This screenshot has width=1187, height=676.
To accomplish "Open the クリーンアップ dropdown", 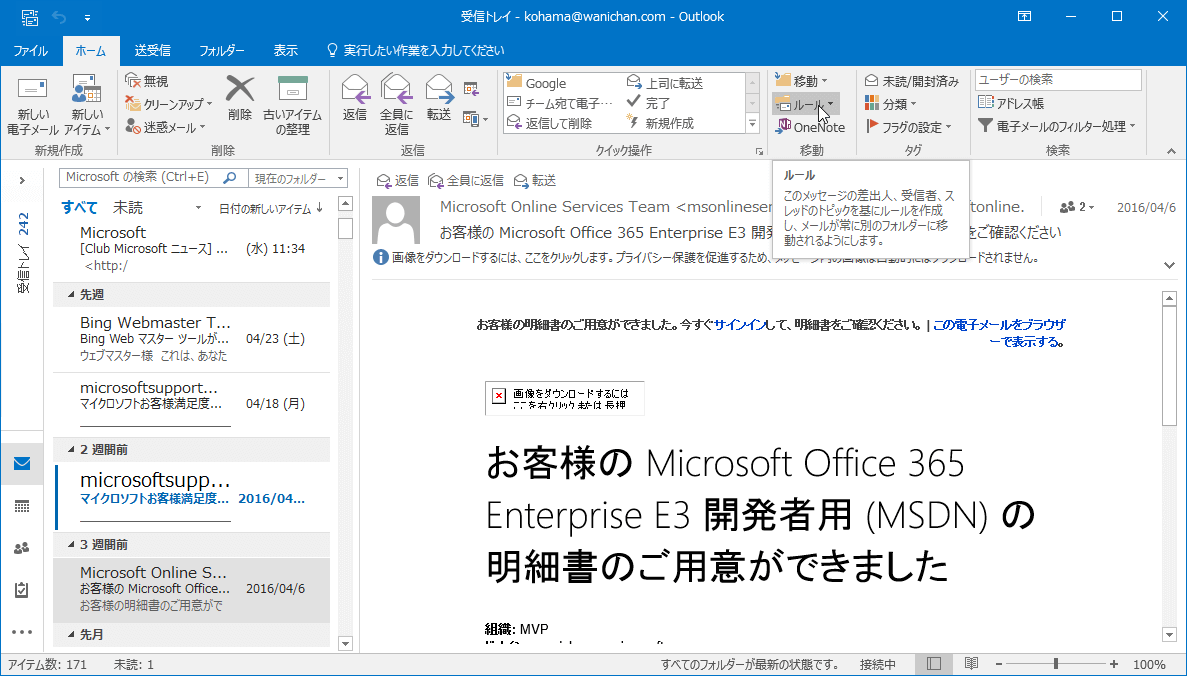I will click(x=168, y=104).
